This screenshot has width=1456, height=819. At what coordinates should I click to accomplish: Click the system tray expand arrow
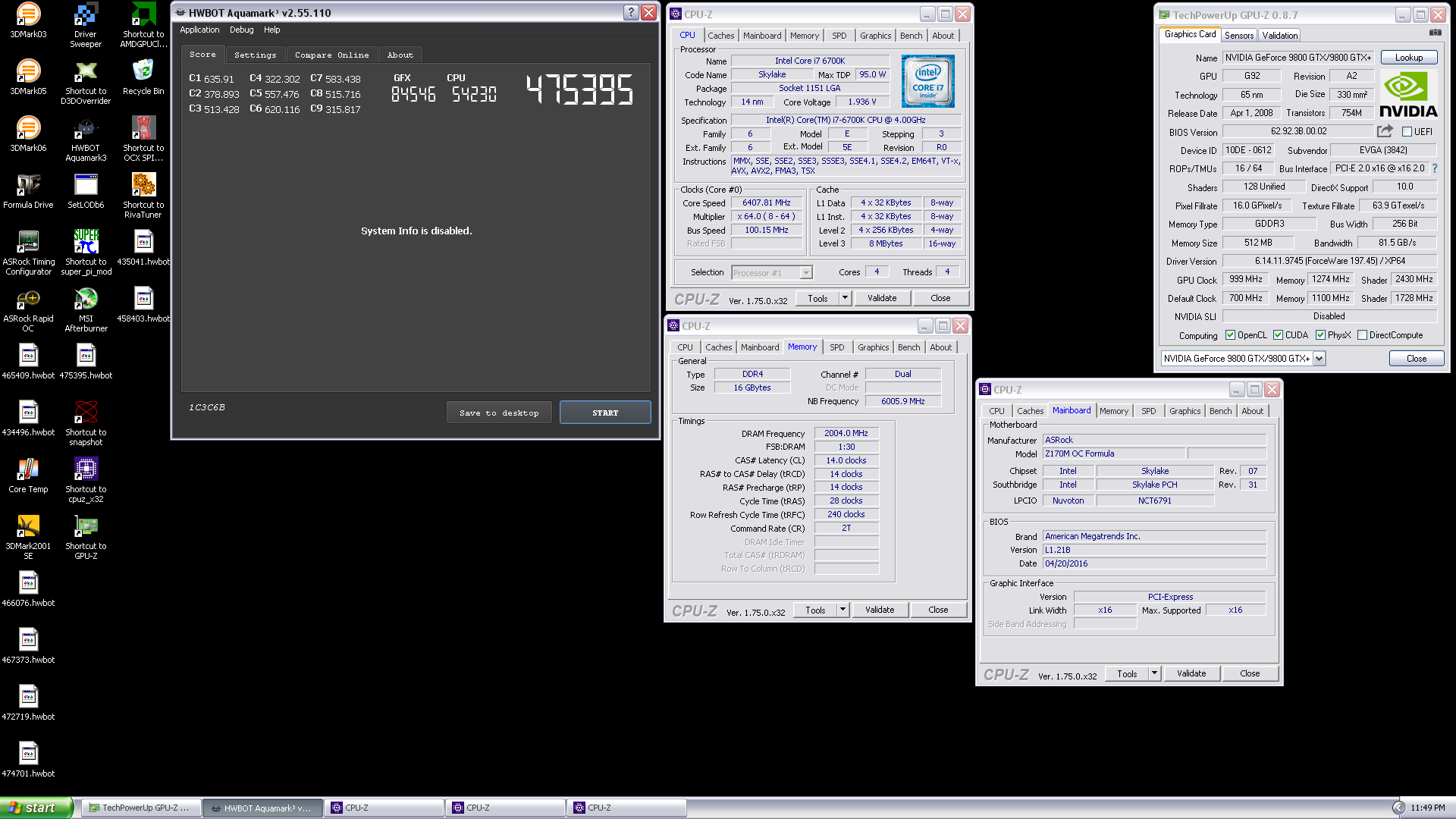point(1398,808)
